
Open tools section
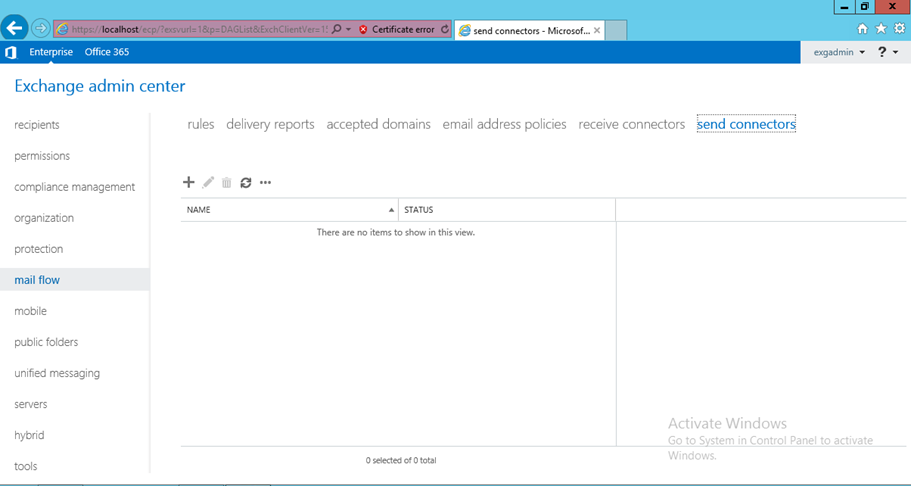(x=26, y=466)
